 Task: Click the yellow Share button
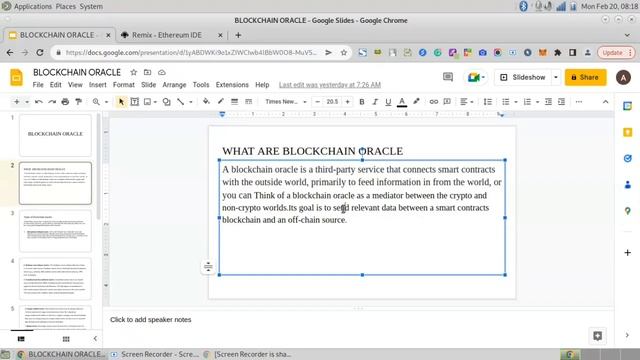585,77
